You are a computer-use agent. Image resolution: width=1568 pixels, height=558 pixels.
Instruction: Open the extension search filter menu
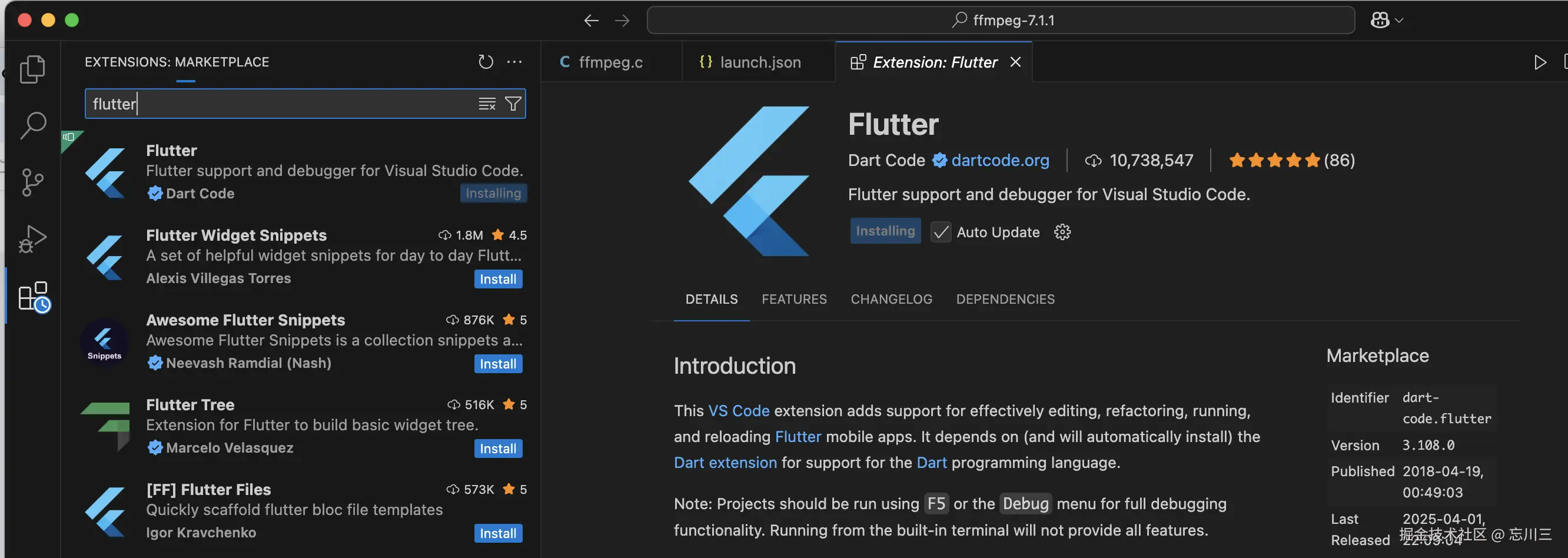click(x=513, y=104)
